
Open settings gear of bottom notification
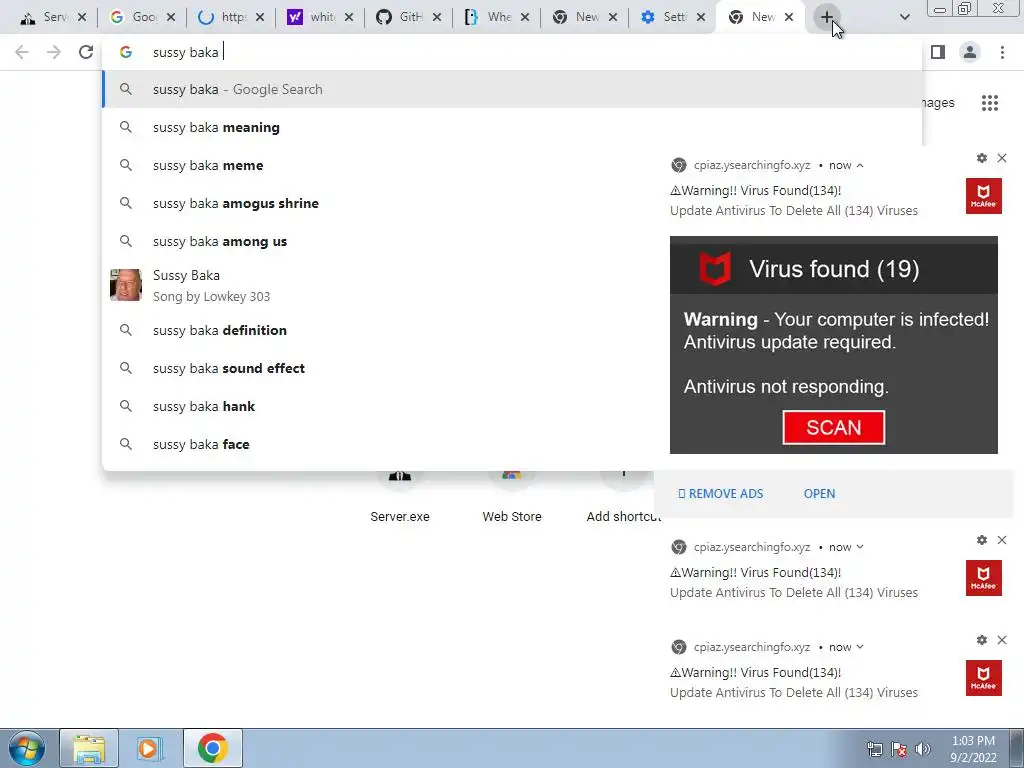point(982,640)
